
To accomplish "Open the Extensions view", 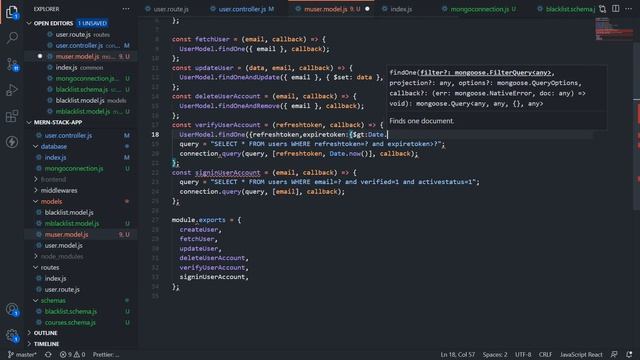I will point(12,116).
